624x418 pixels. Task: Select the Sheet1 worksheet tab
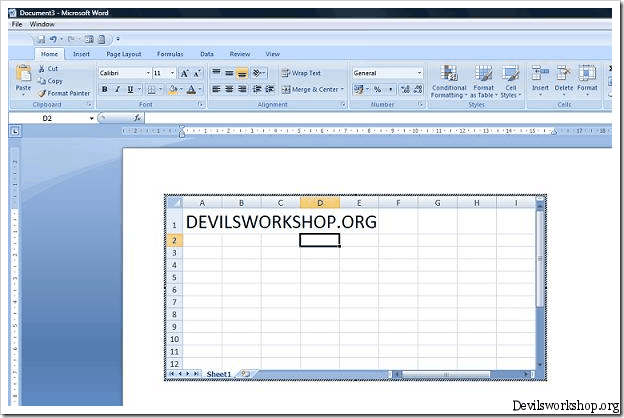pyautogui.click(x=218, y=374)
